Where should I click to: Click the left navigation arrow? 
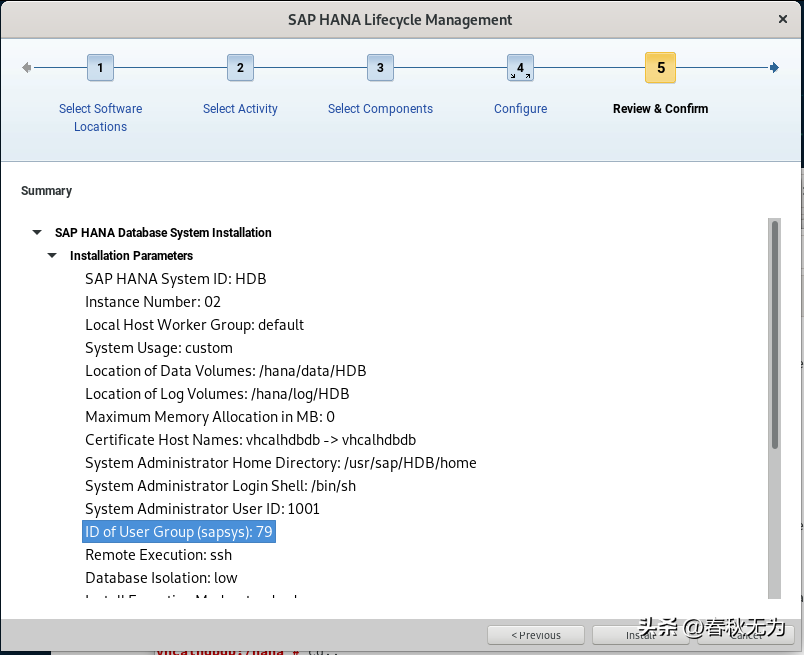[27, 68]
